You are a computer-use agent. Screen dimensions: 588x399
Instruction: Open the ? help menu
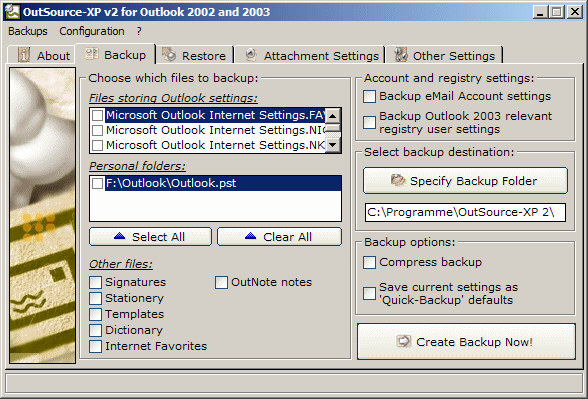point(139,31)
